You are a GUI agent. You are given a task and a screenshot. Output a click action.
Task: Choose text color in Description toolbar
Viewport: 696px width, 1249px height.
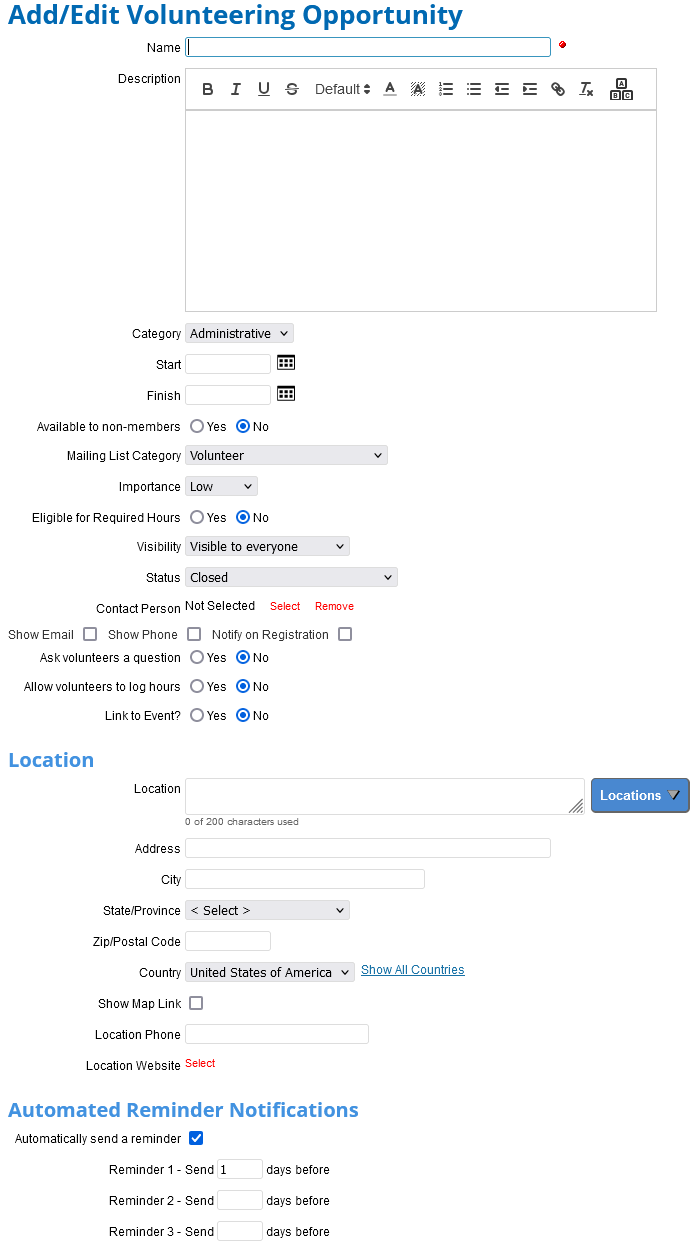pos(390,89)
